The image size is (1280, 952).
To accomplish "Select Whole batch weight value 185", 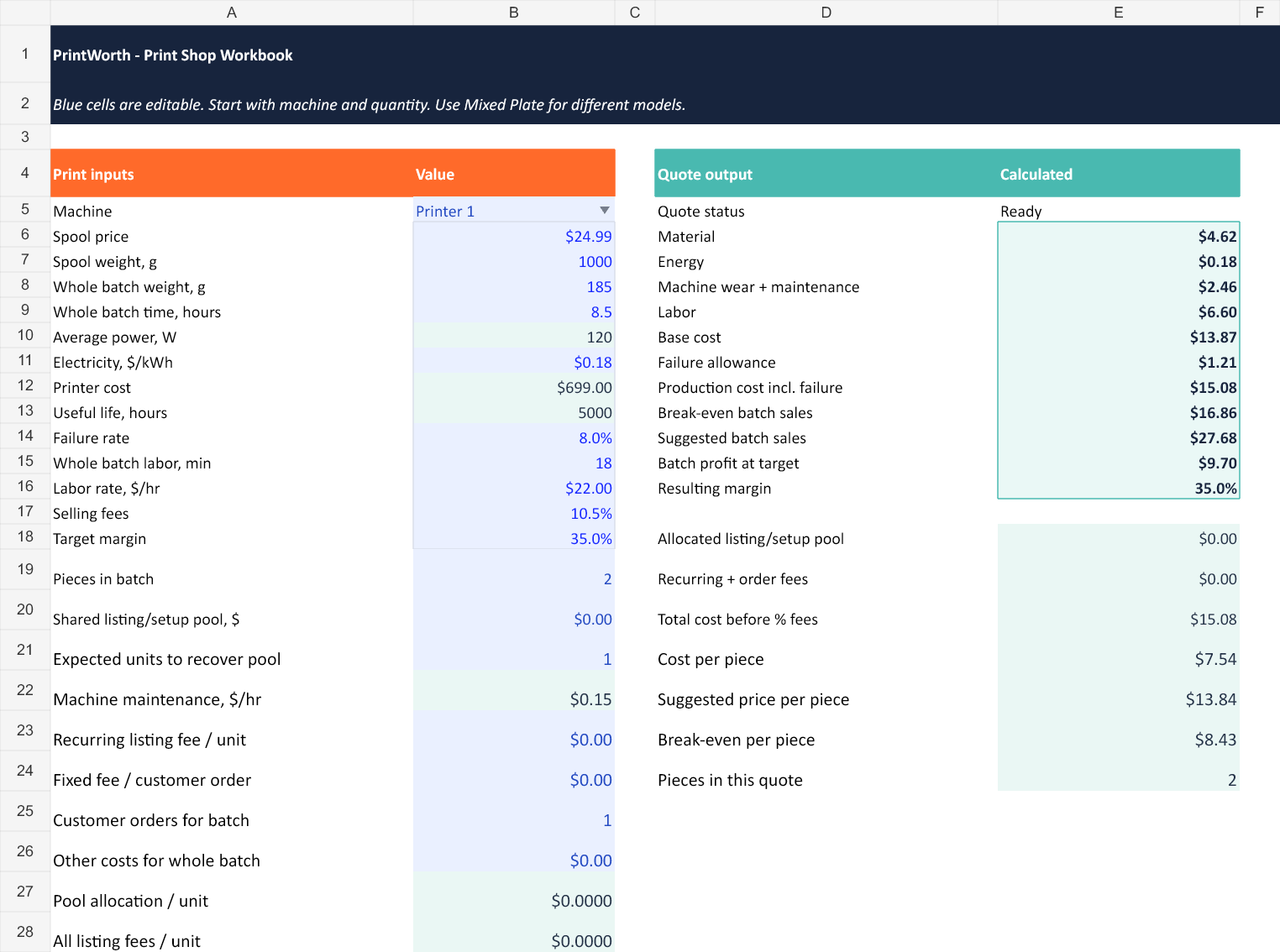I will tap(514, 286).
